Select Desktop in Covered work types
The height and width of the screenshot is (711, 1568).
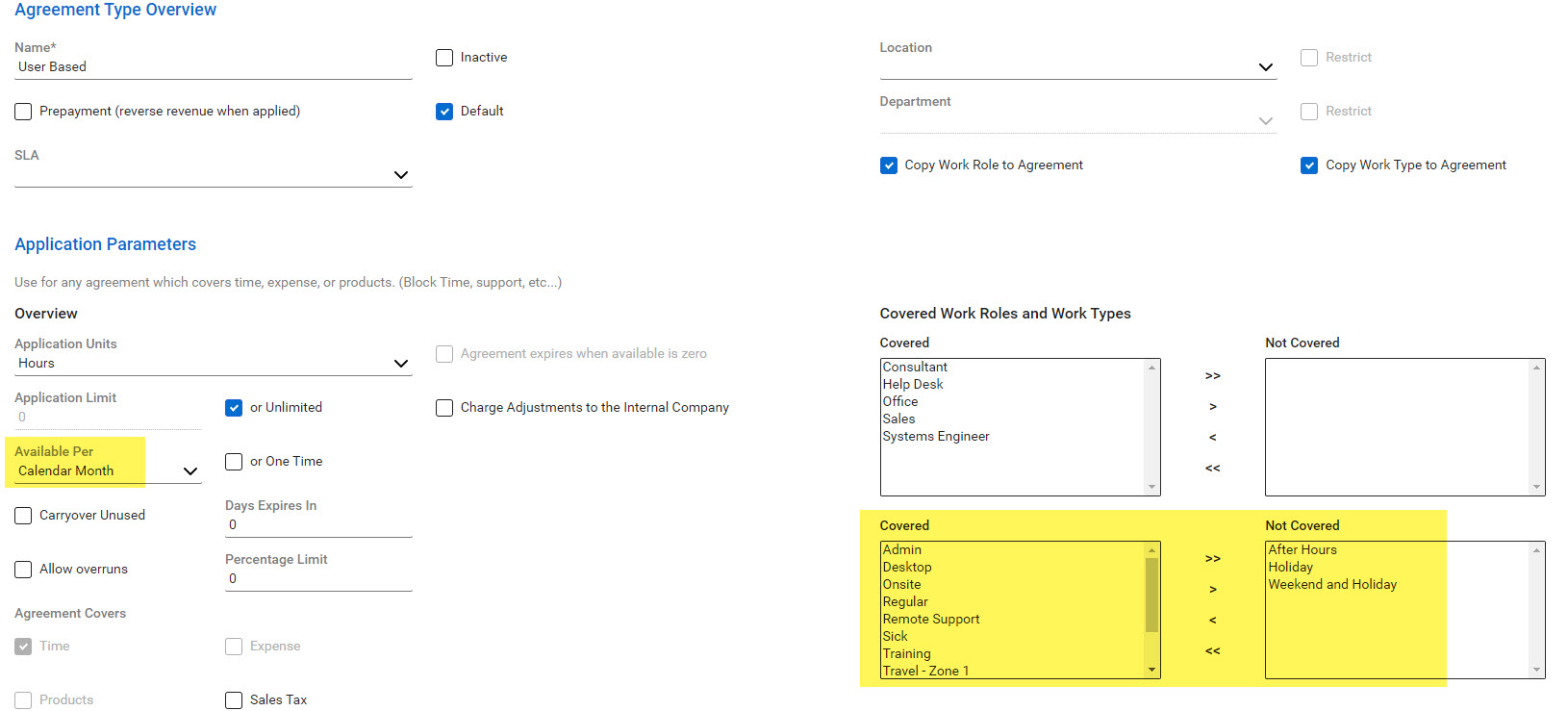point(907,568)
